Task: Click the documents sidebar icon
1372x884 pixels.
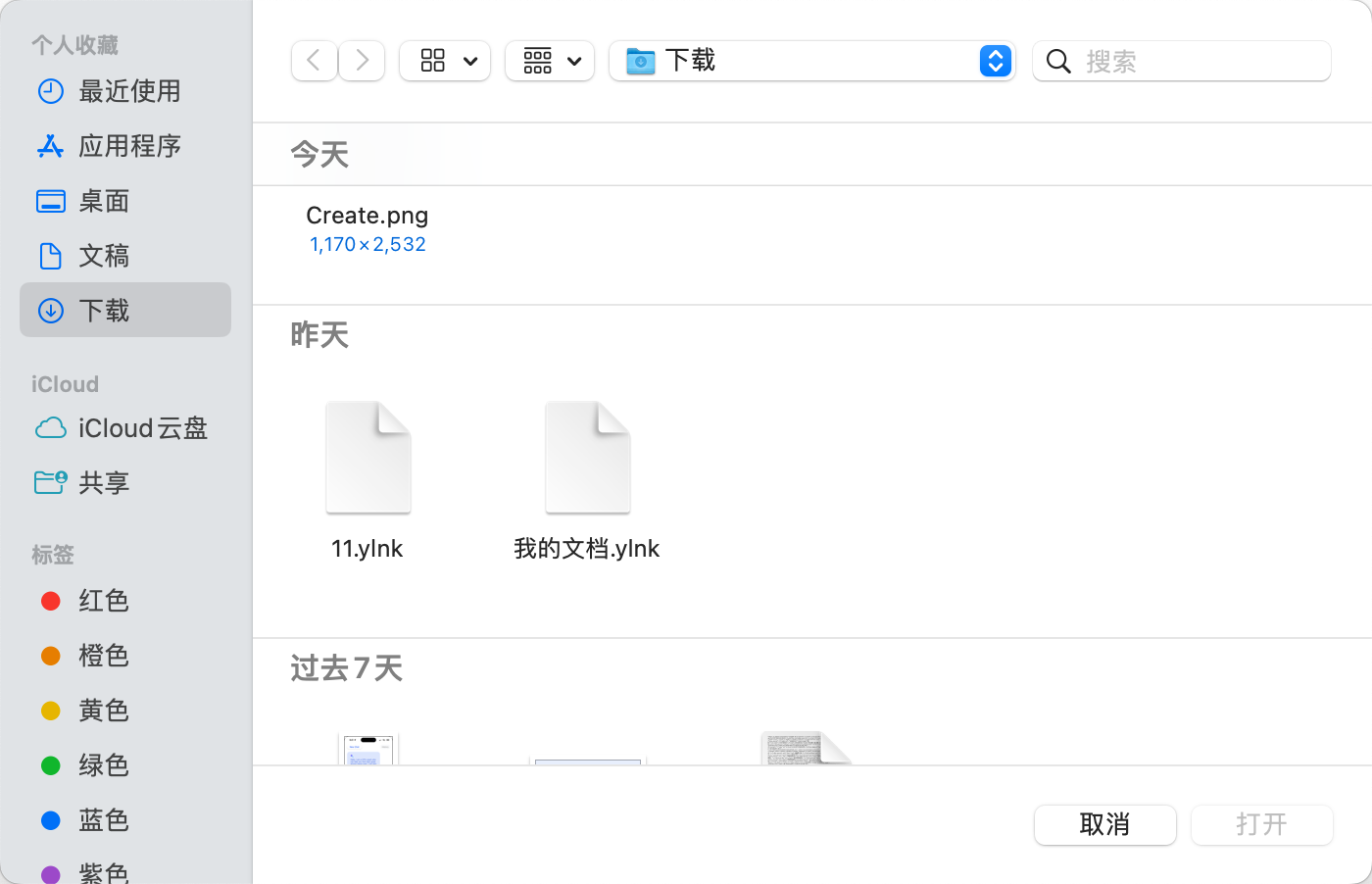Action: (x=51, y=256)
